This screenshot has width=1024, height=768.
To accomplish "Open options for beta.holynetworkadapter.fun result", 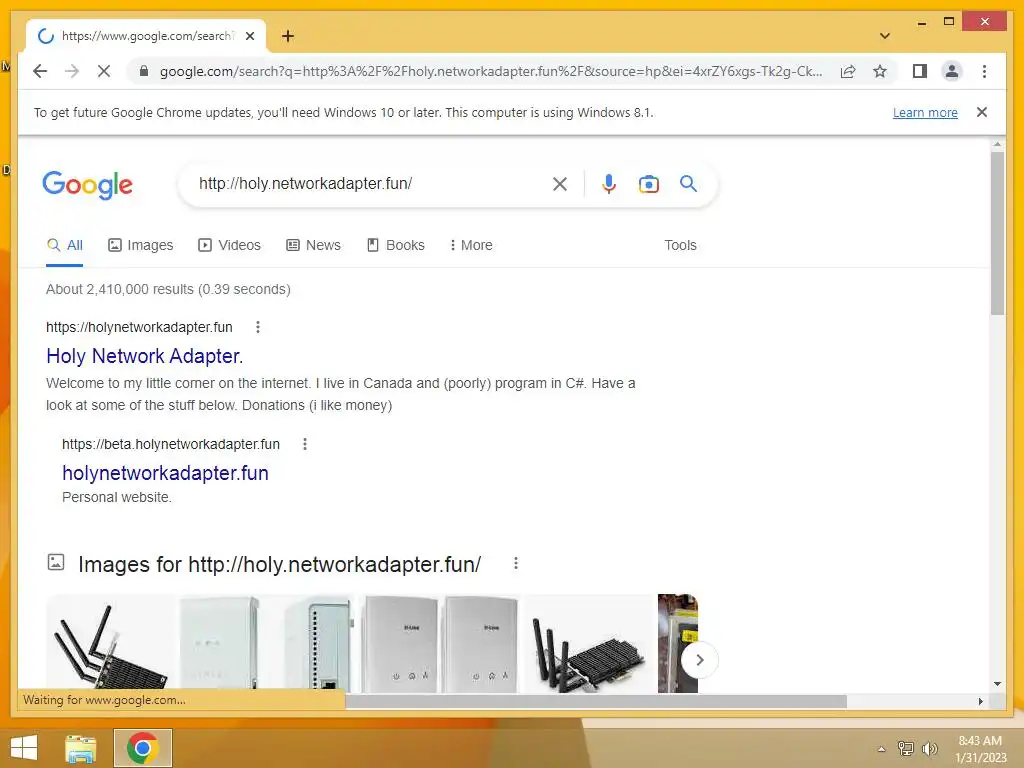I will (304, 445).
